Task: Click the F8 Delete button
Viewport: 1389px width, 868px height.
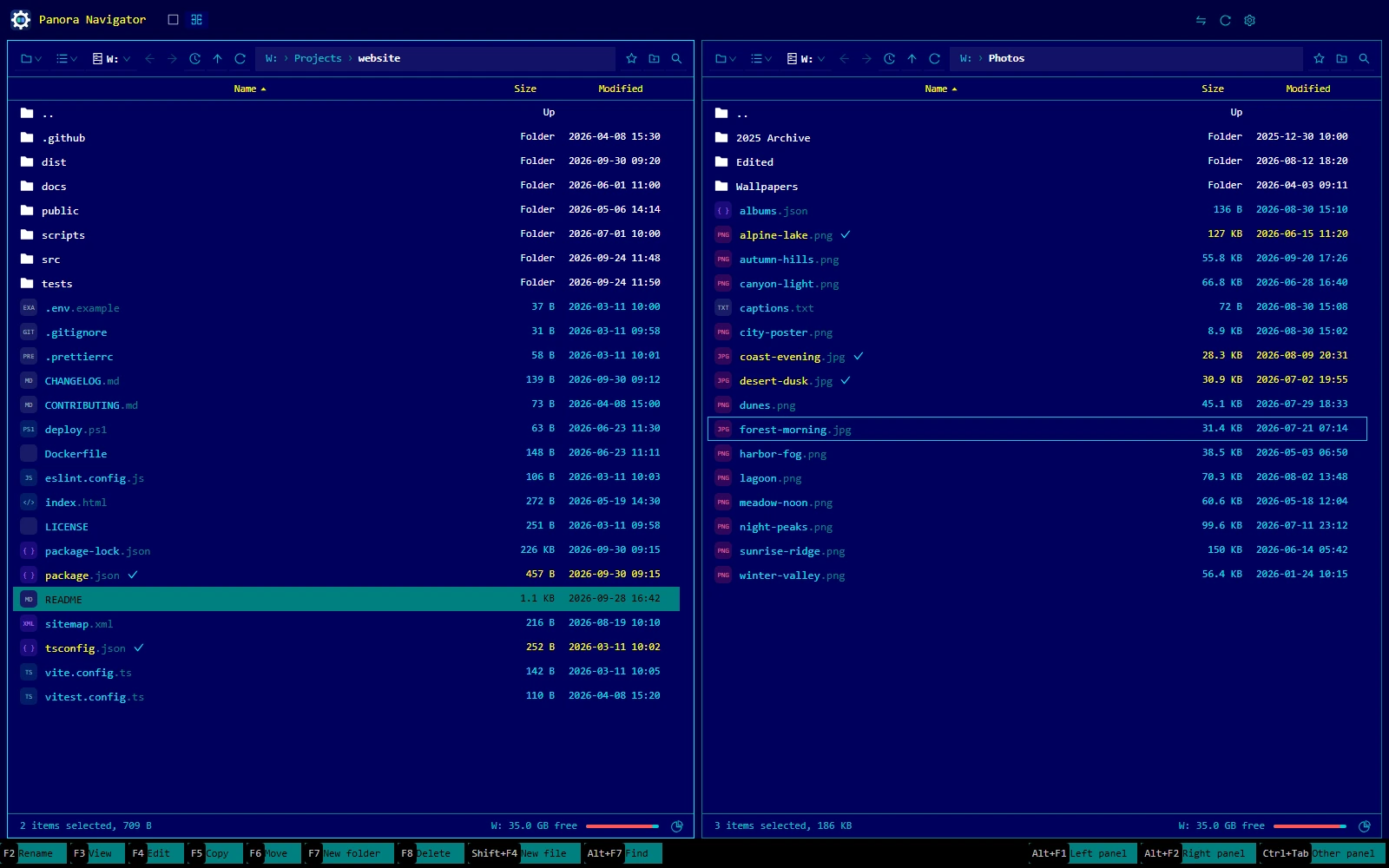Action: pyautogui.click(x=431, y=853)
